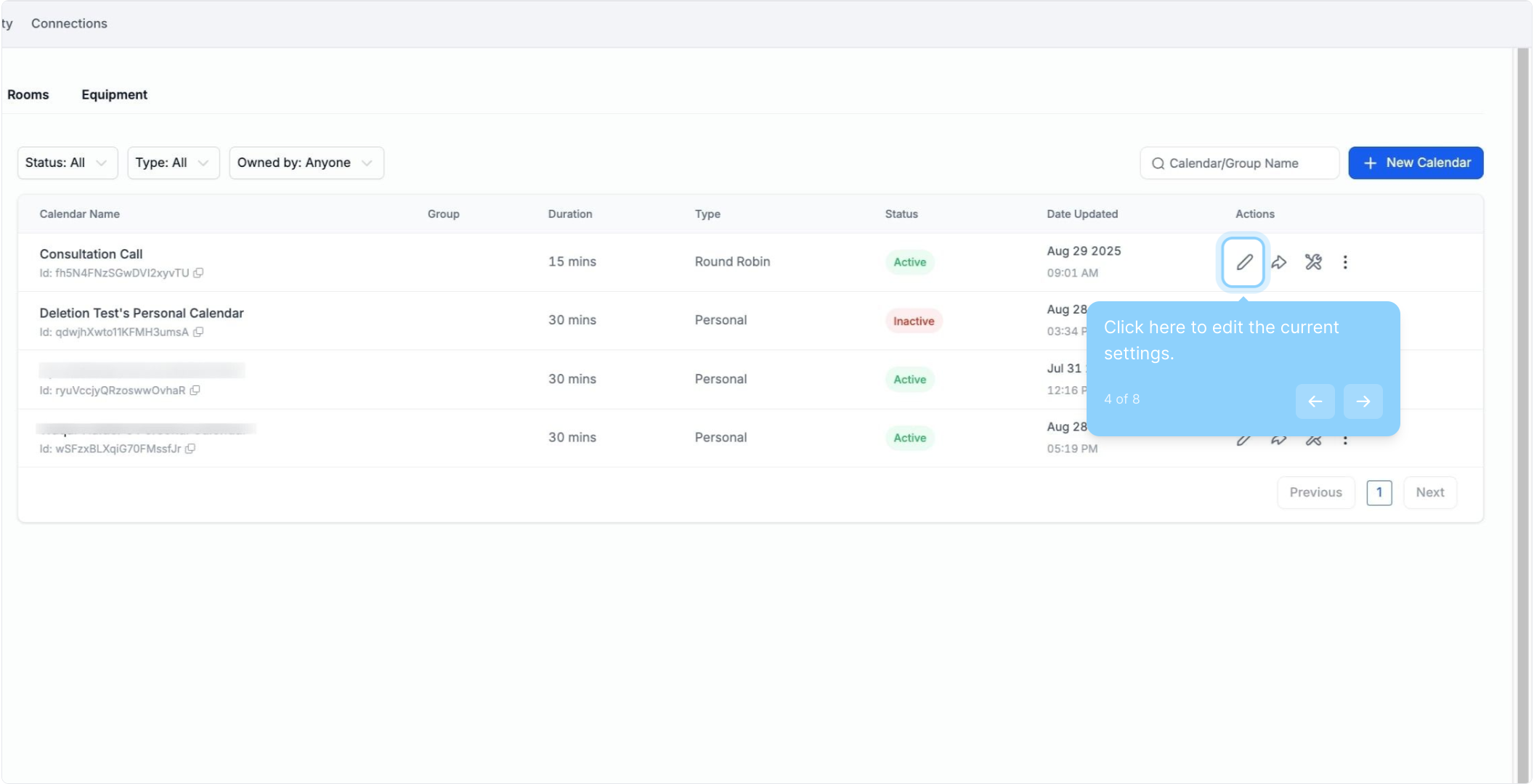Copy the Consultation Call calendar ID
Viewport: 1534px width, 784px height.
[x=198, y=273]
